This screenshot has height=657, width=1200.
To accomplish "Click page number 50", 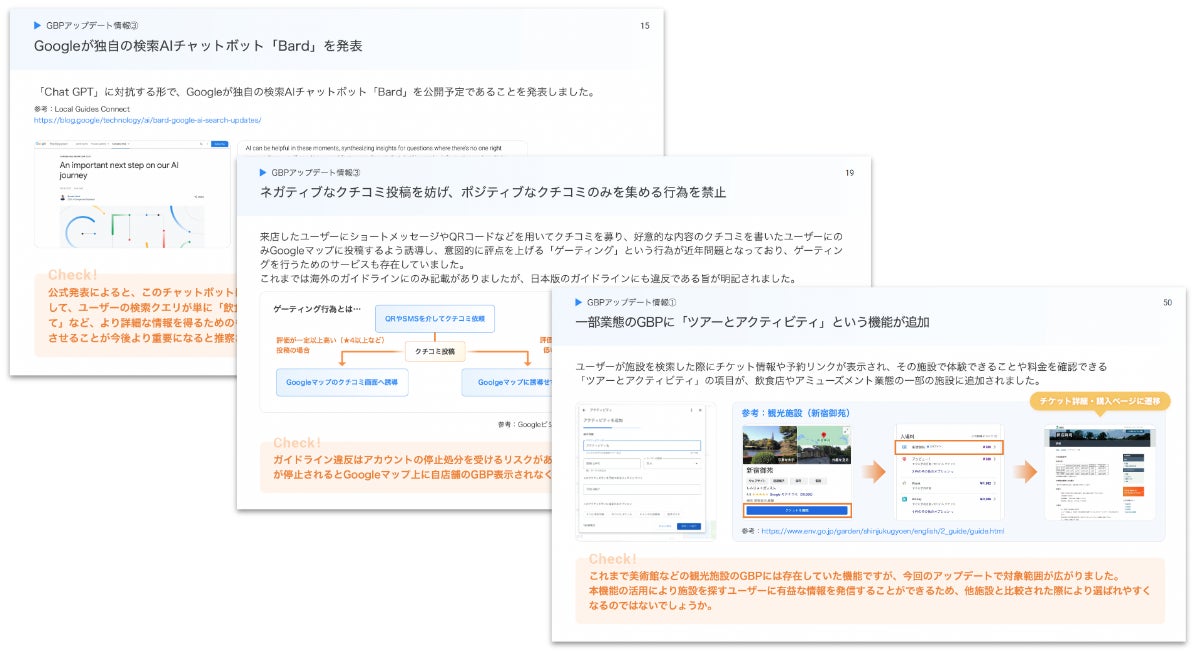I will 1167,302.
